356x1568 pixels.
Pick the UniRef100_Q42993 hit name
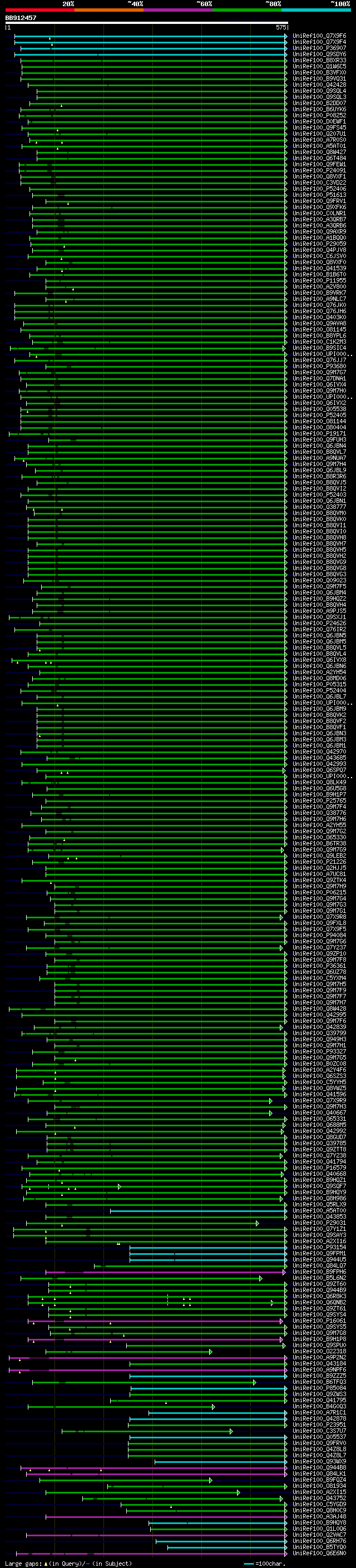[319, 764]
